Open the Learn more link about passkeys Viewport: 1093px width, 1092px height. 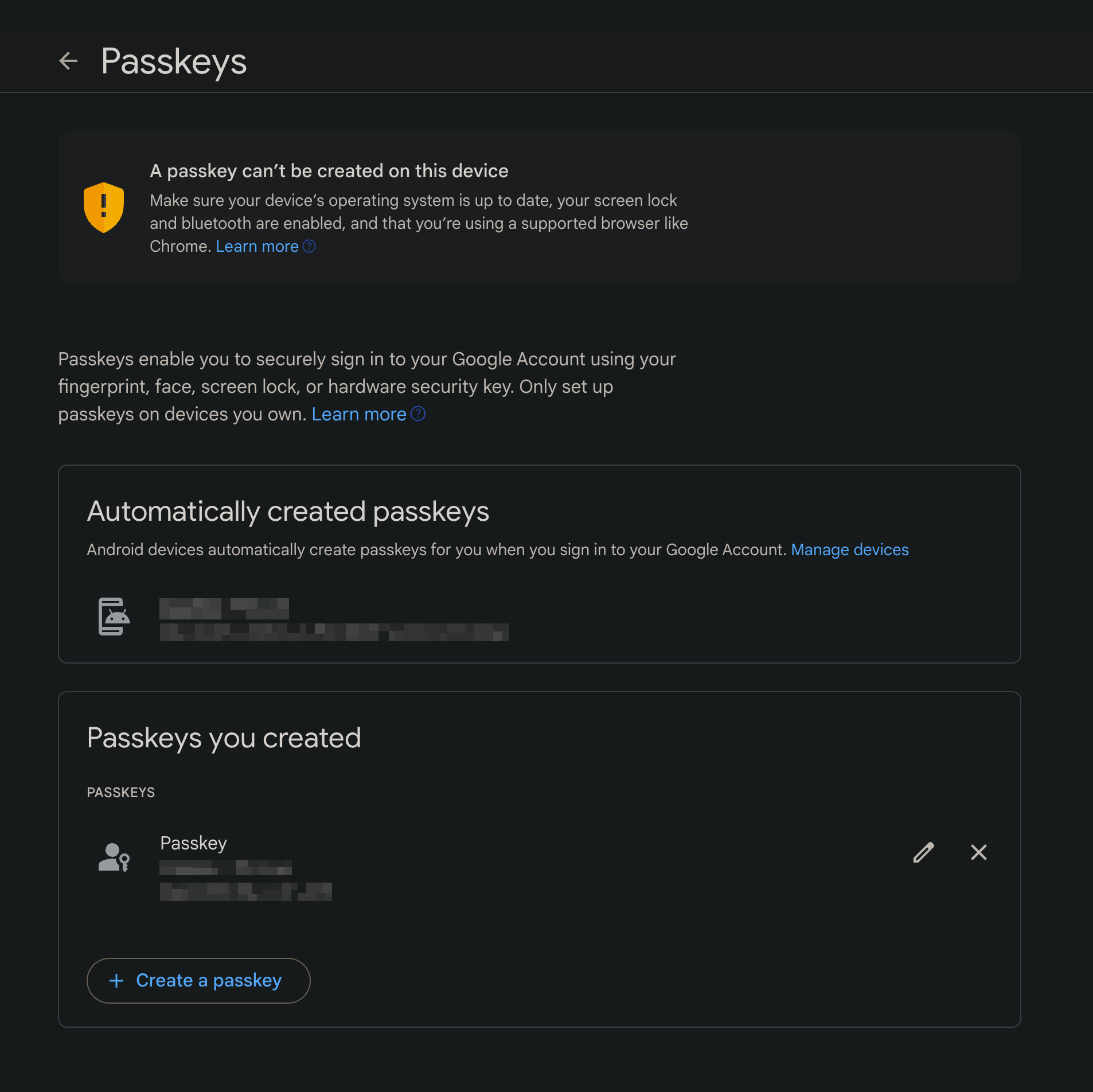(x=359, y=414)
